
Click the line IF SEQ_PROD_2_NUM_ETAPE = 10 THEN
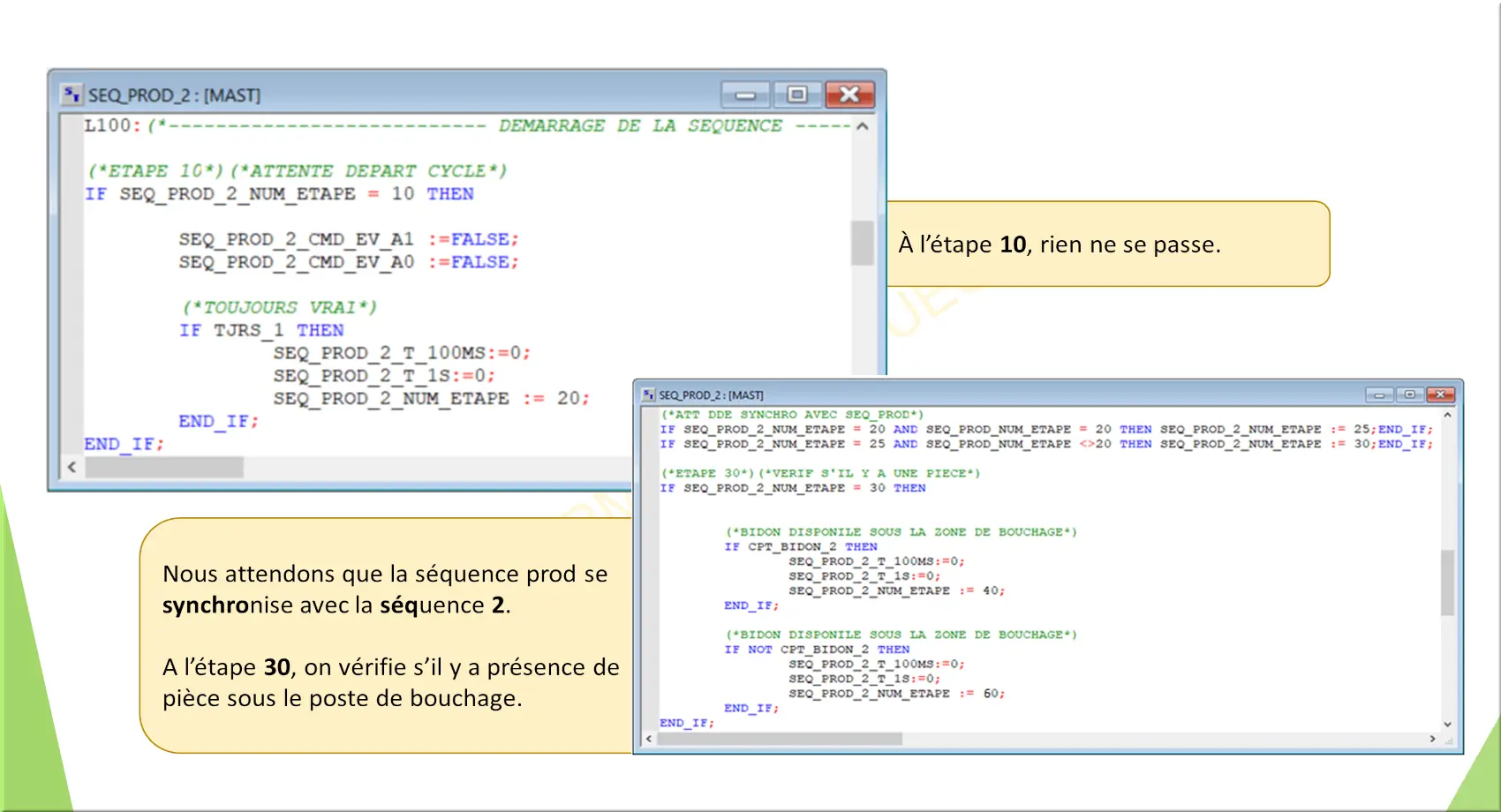click(x=279, y=194)
